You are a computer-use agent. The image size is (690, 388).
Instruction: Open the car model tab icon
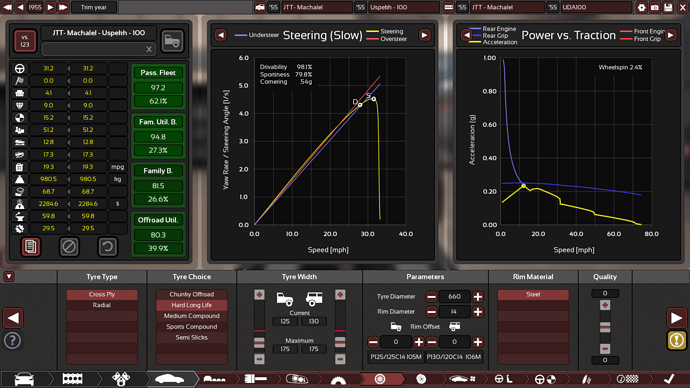point(25,379)
